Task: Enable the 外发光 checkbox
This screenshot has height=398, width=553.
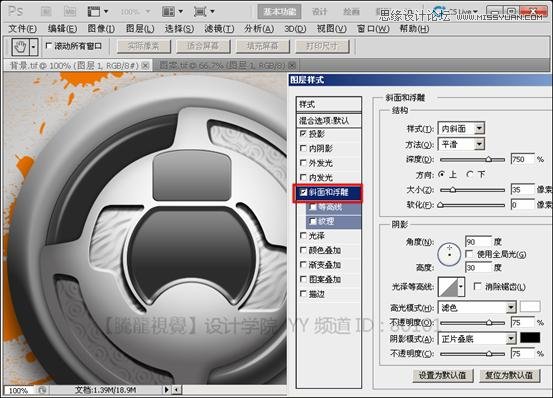Action: click(303, 163)
